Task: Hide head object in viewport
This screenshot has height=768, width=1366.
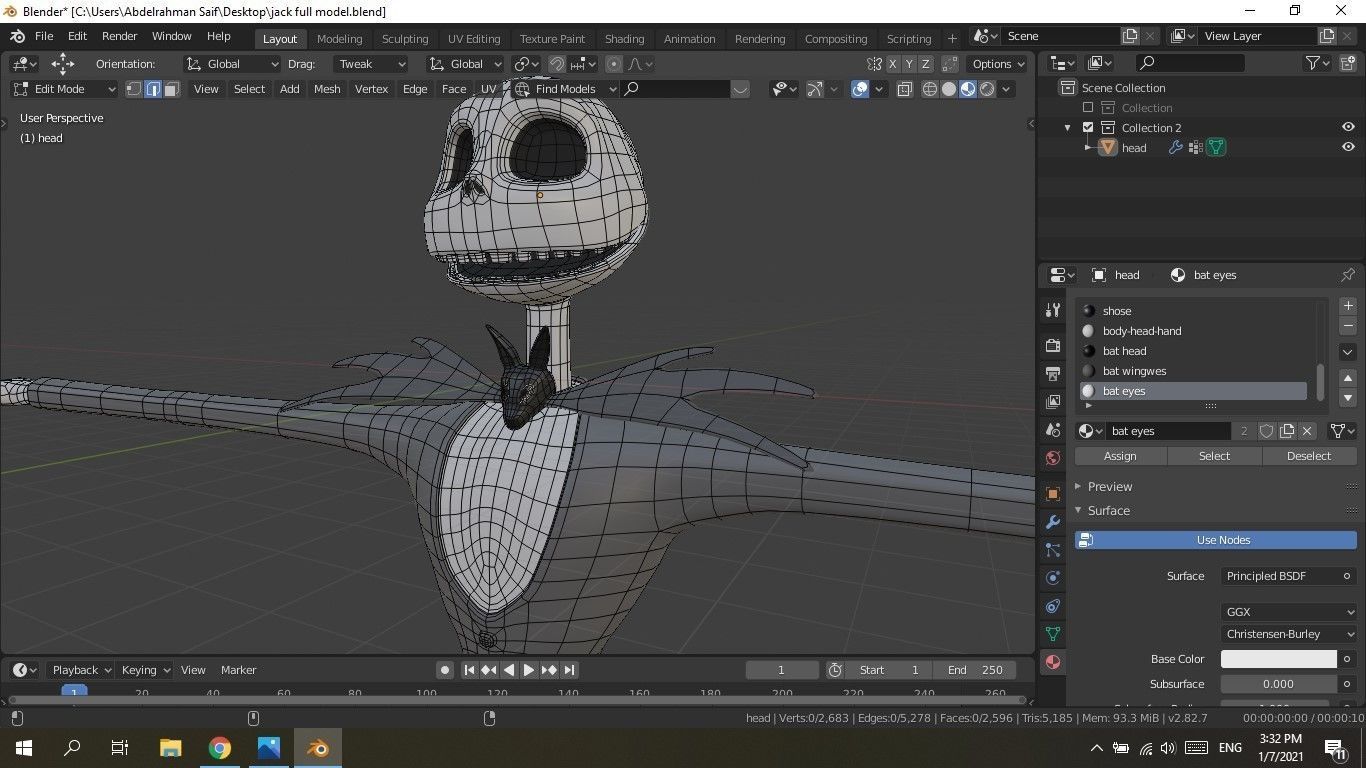Action: click(1348, 147)
